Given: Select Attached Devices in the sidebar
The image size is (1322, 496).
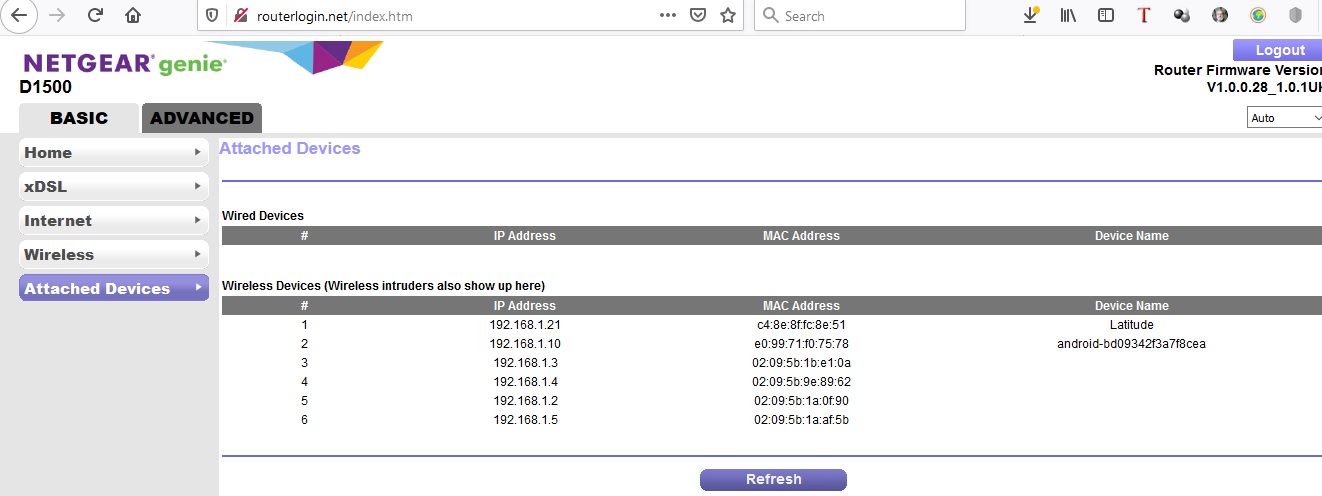Looking at the screenshot, I should coord(114,288).
